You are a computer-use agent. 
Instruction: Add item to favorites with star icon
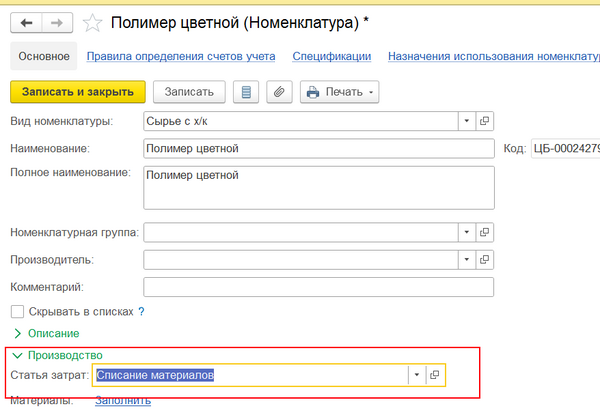[92, 22]
